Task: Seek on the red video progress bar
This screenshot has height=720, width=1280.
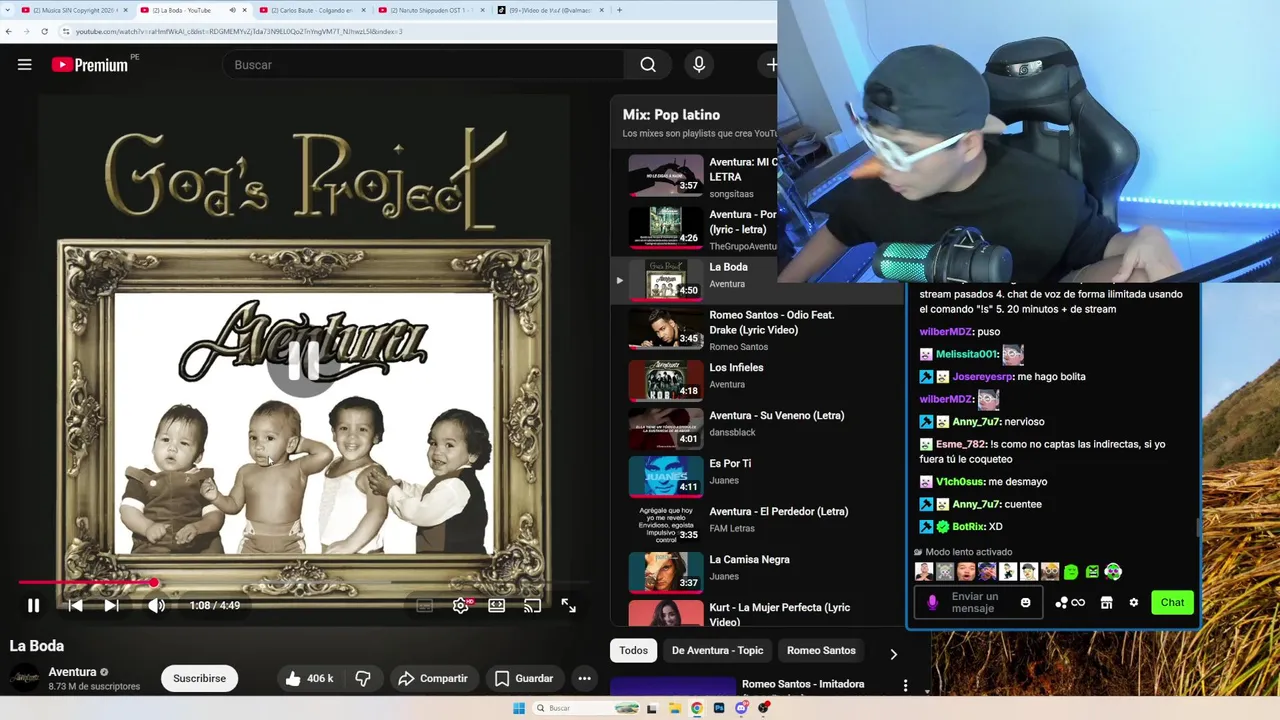Action: coord(304,582)
